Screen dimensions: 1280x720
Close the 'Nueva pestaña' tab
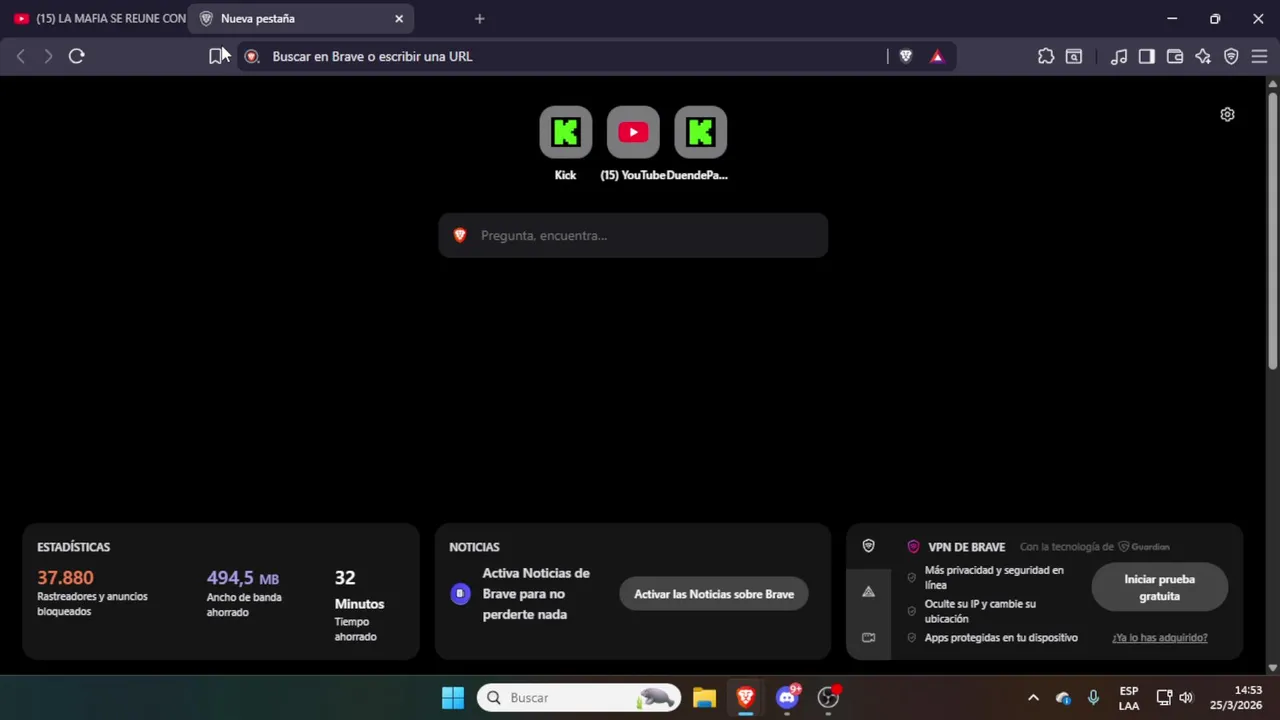click(x=399, y=18)
